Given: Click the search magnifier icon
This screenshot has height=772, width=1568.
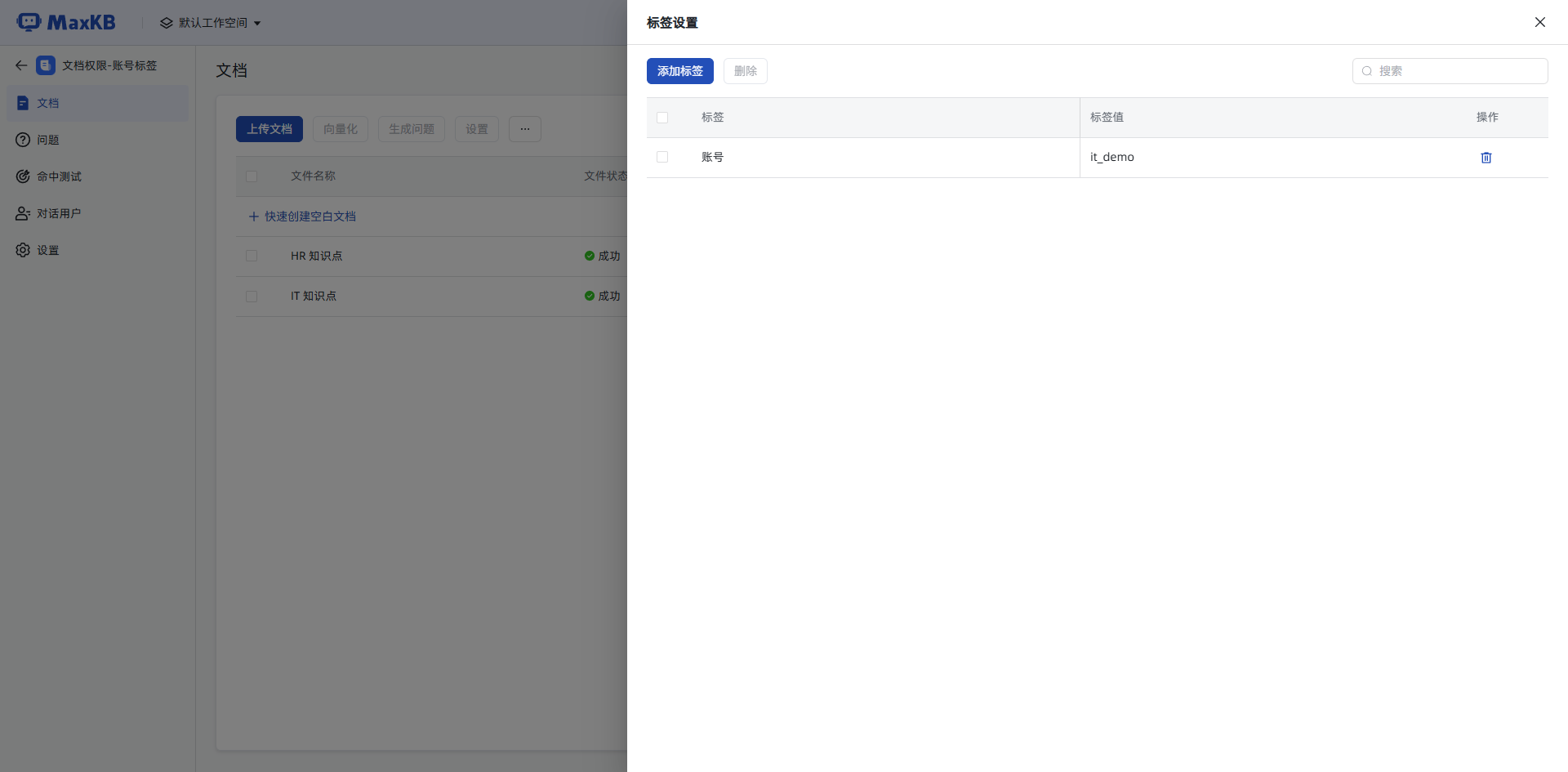Looking at the screenshot, I should click(x=1367, y=71).
